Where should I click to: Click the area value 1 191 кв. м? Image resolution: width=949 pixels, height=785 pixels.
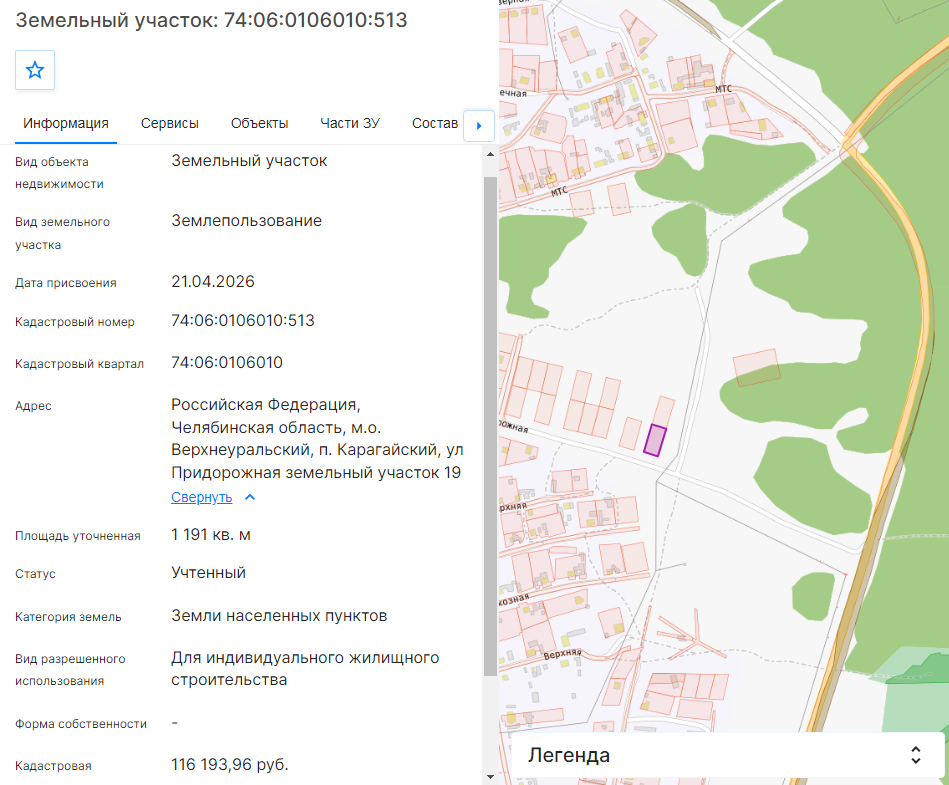pos(211,535)
